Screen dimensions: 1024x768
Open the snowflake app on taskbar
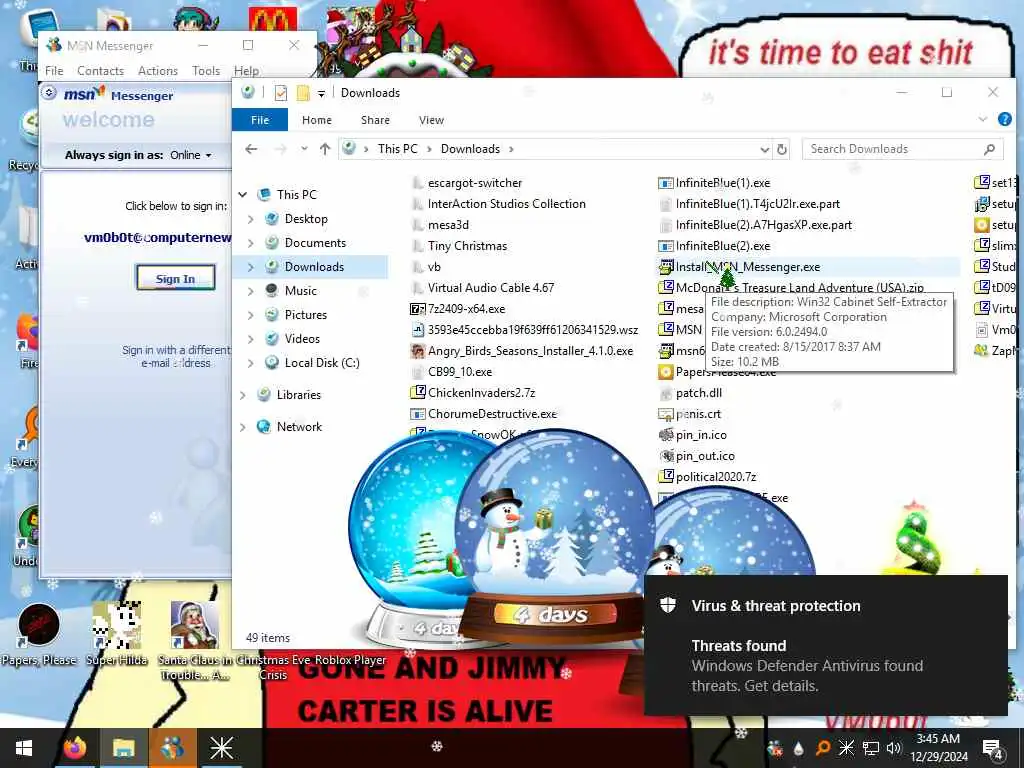coord(221,748)
